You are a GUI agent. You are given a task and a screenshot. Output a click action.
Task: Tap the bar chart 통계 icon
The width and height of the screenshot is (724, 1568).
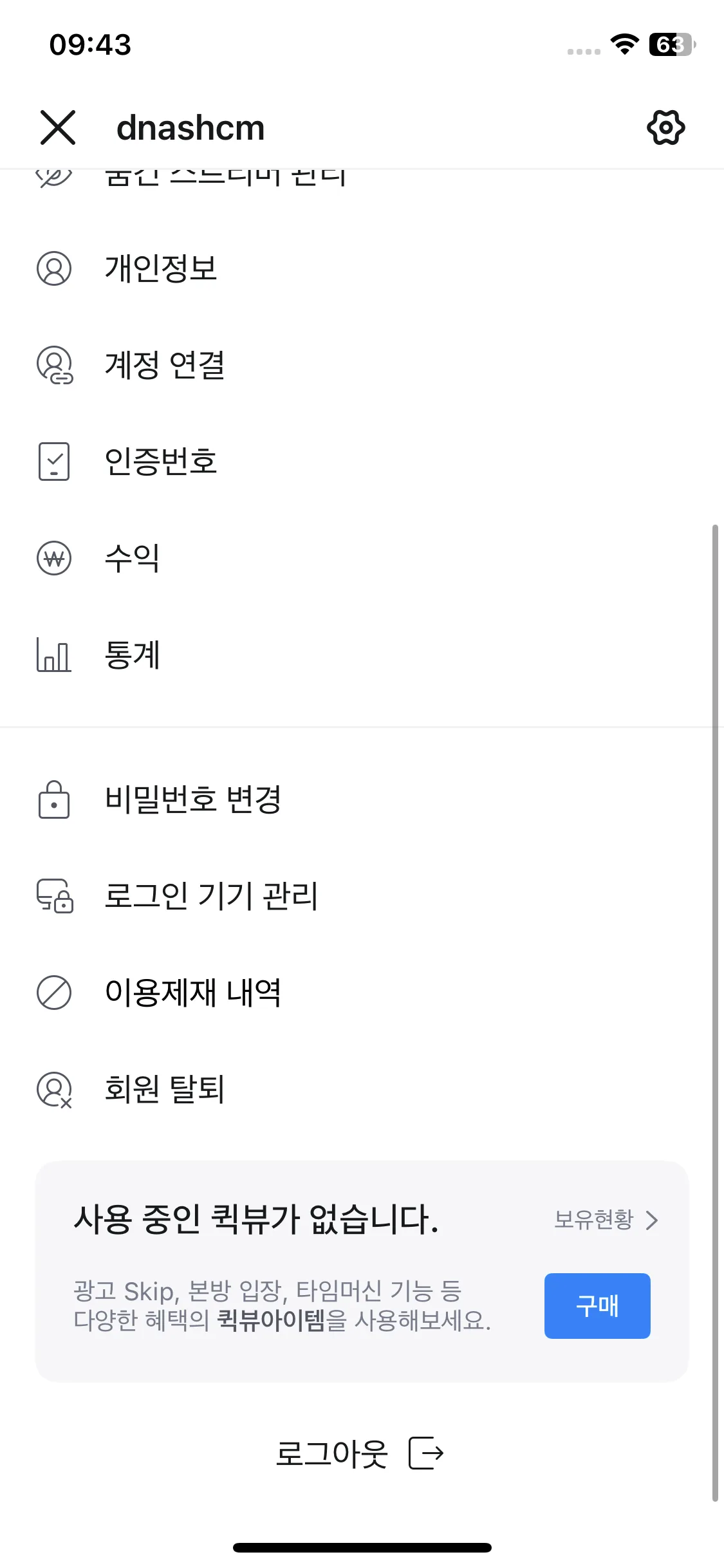(54, 655)
